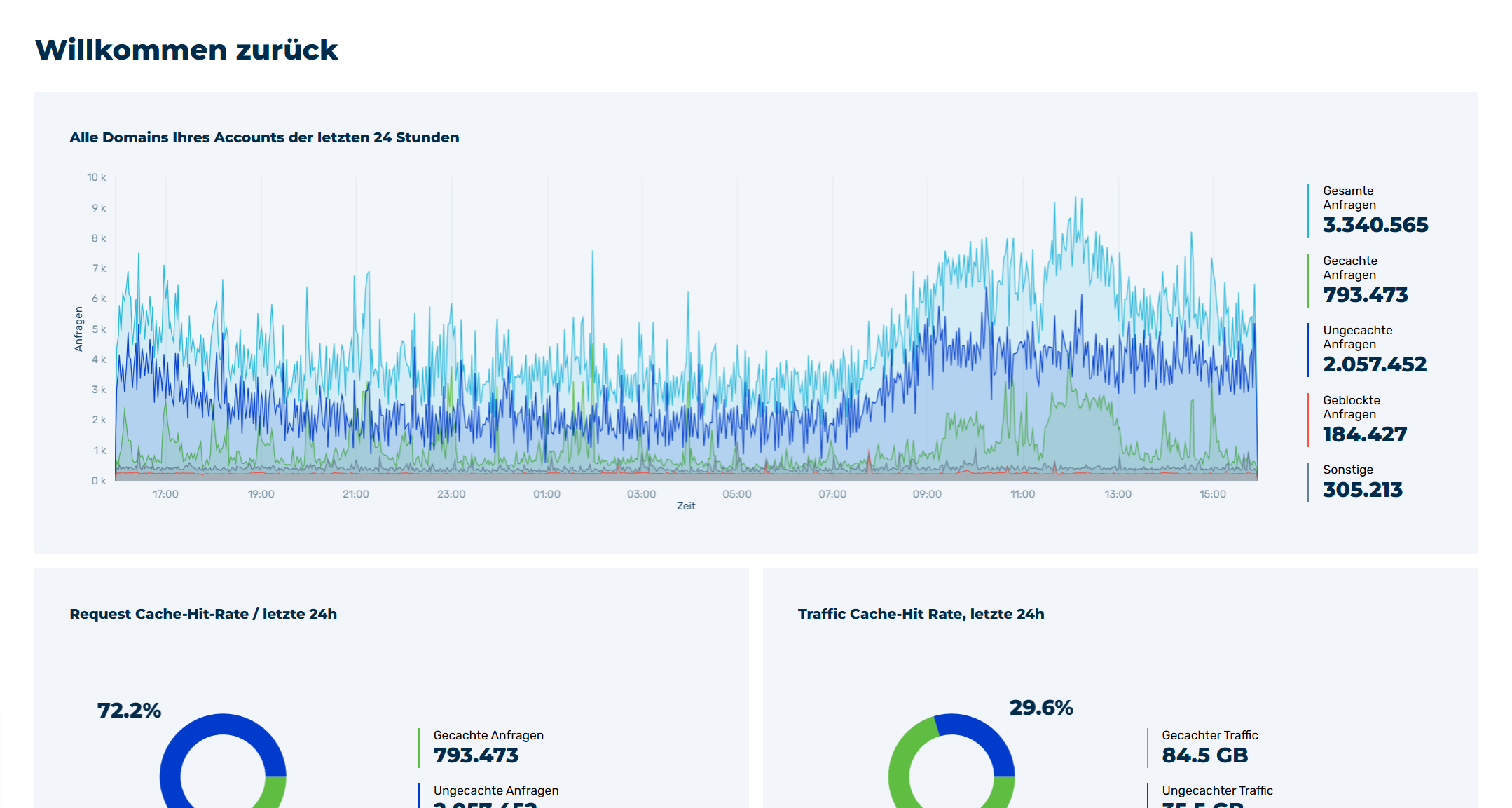This screenshot has width=1512, height=808.
Task: Click the Willkommen zurück heading
Action: [186, 50]
